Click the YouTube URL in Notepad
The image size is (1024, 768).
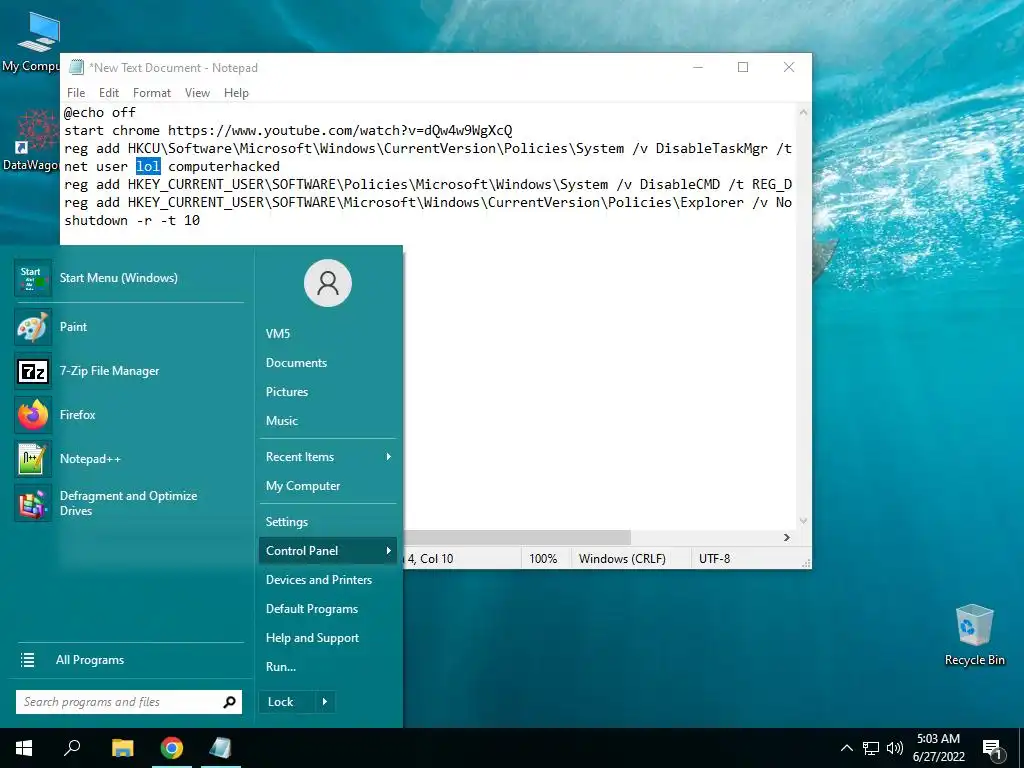[x=340, y=131]
